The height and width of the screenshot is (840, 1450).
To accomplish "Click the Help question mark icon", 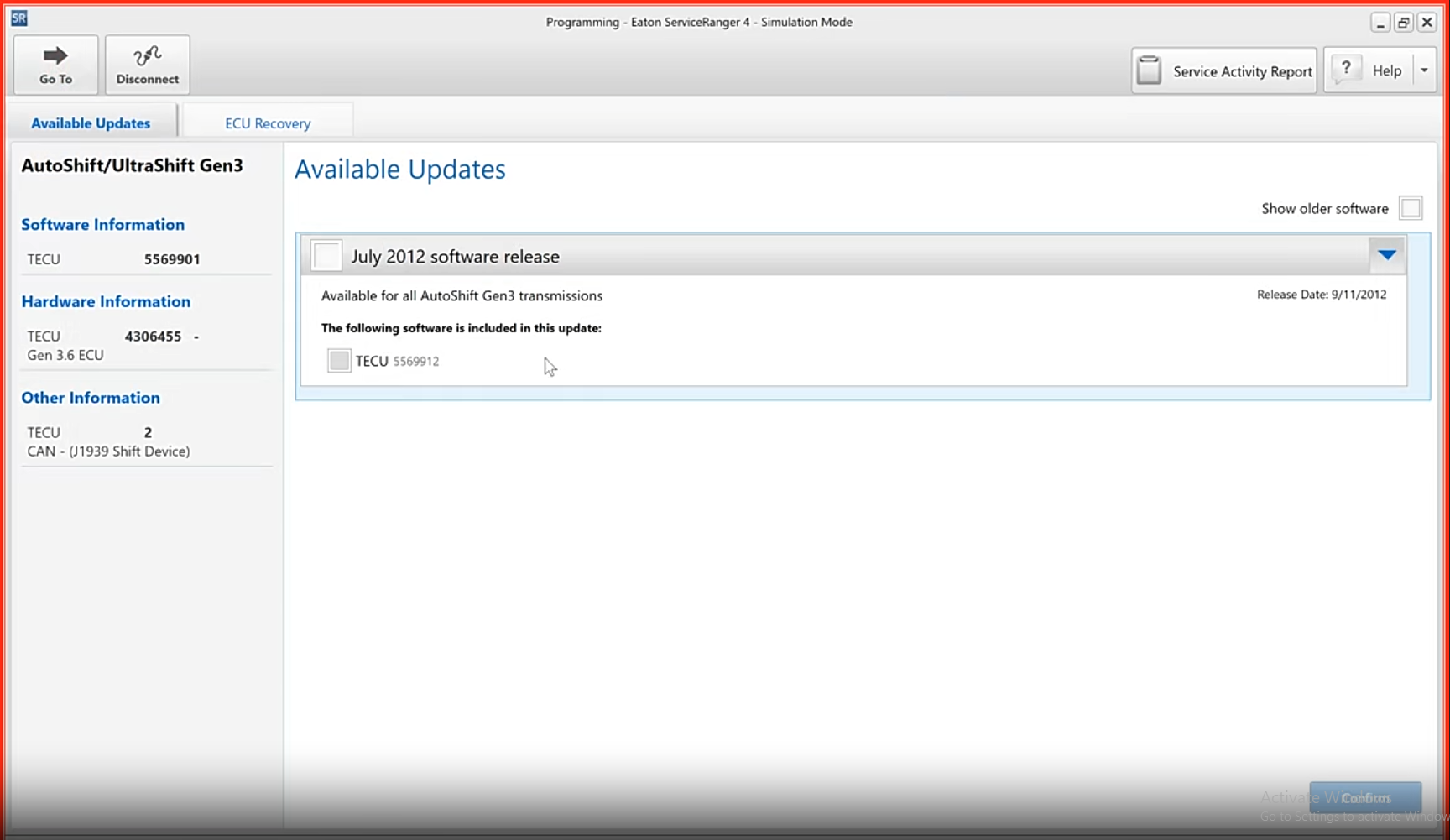I will tap(1346, 69).
